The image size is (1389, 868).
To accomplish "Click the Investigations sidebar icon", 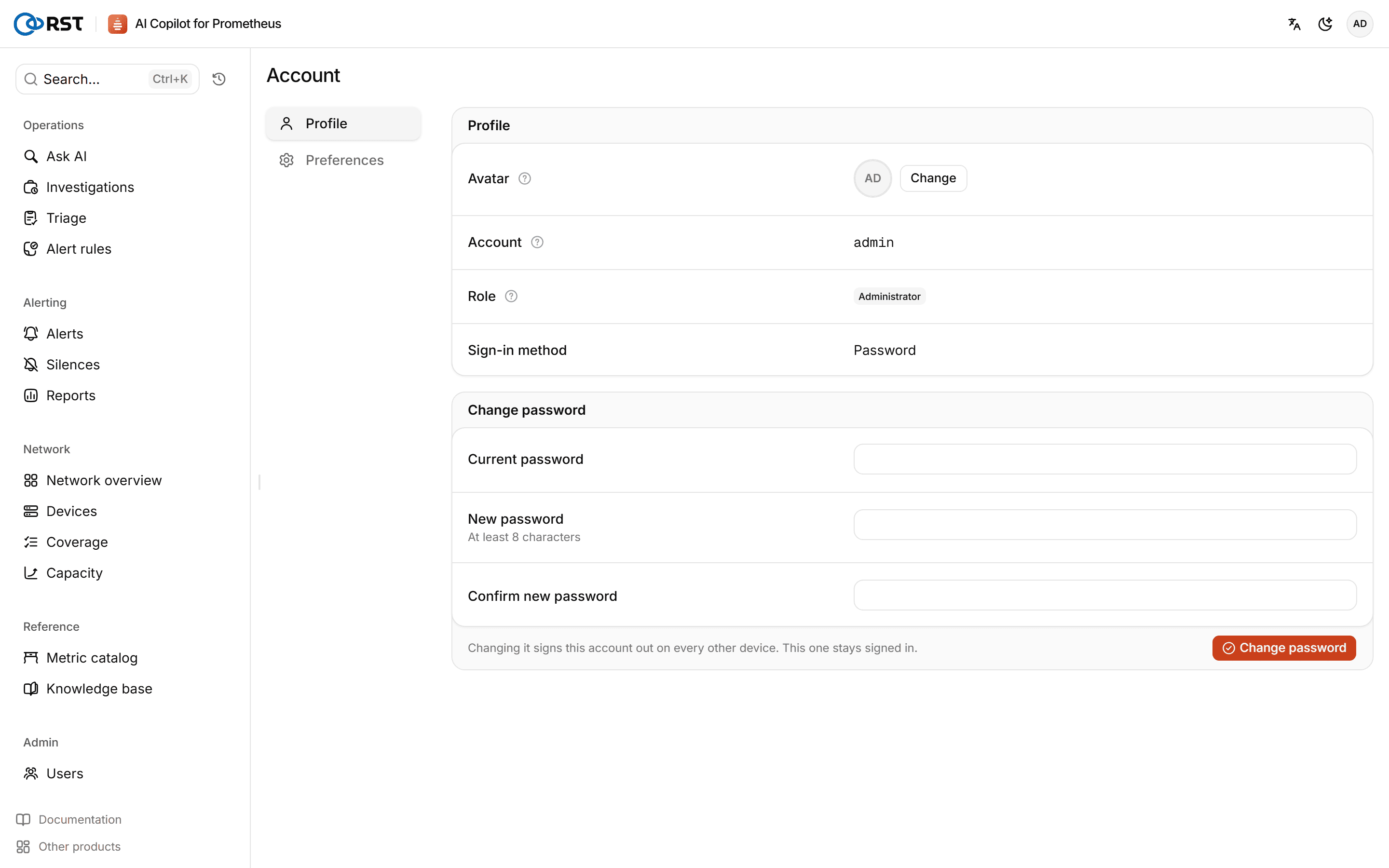I will tap(31, 187).
